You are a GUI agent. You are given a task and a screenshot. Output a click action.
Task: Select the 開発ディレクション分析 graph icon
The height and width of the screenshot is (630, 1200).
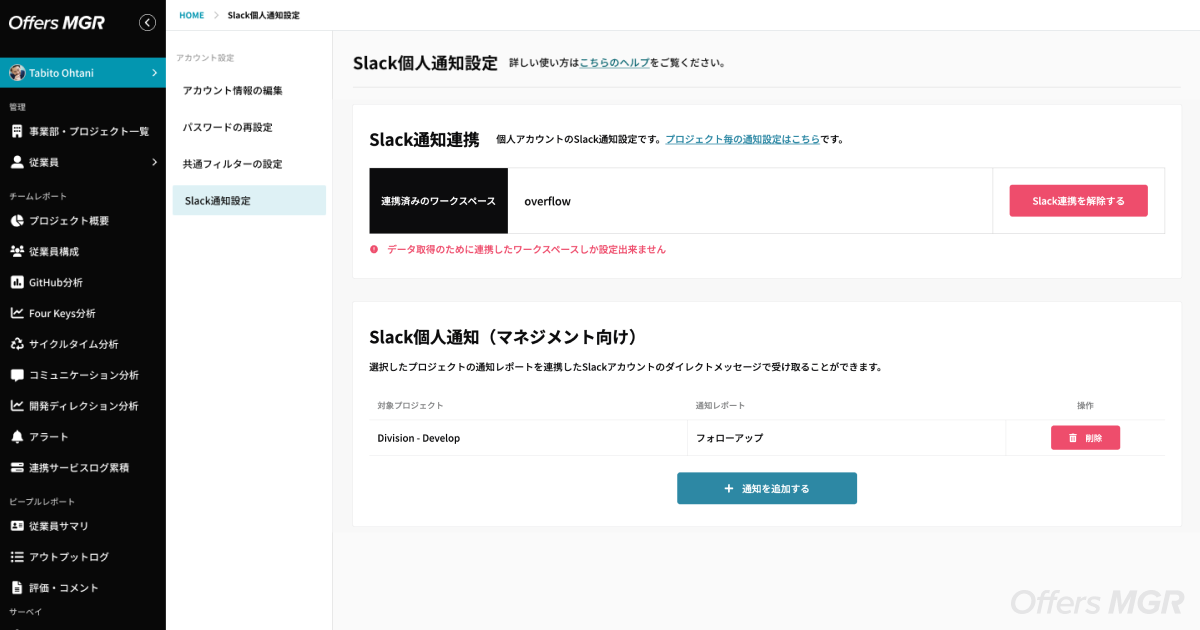pyautogui.click(x=14, y=406)
